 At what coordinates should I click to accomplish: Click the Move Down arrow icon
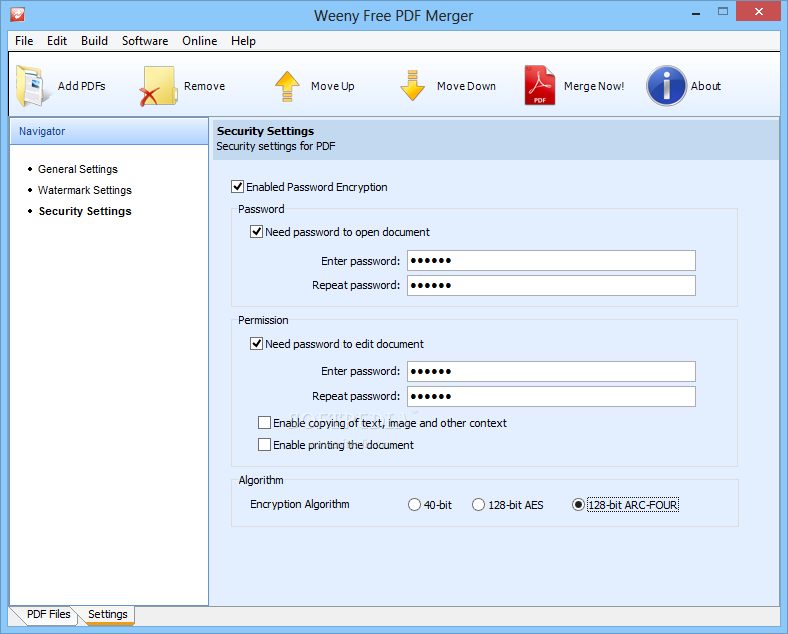(x=413, y=86)
